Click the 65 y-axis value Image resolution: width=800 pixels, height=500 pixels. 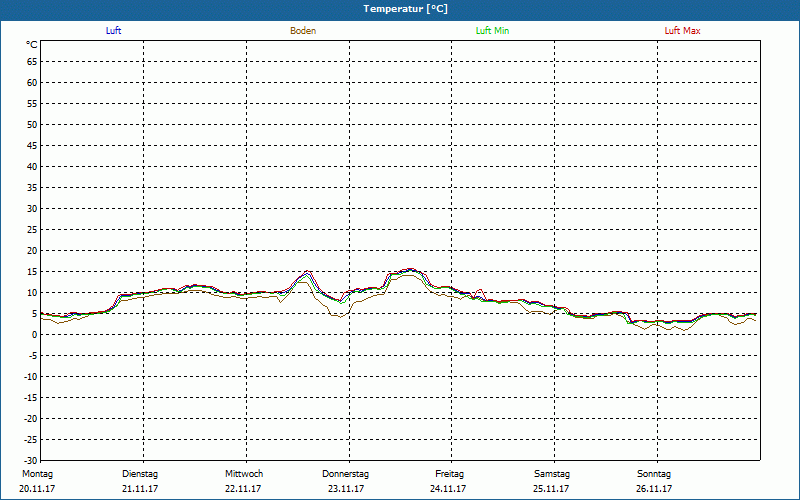coord(32,62)
